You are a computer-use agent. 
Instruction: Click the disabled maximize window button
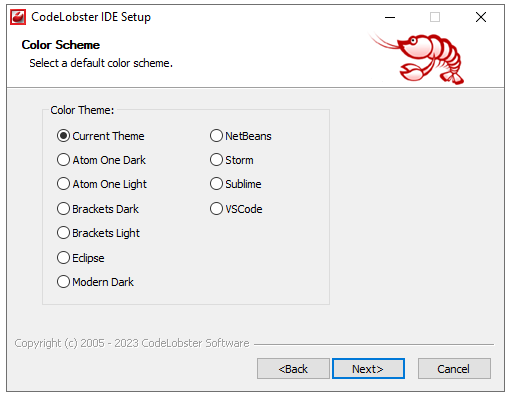click(x=435, y=17)
